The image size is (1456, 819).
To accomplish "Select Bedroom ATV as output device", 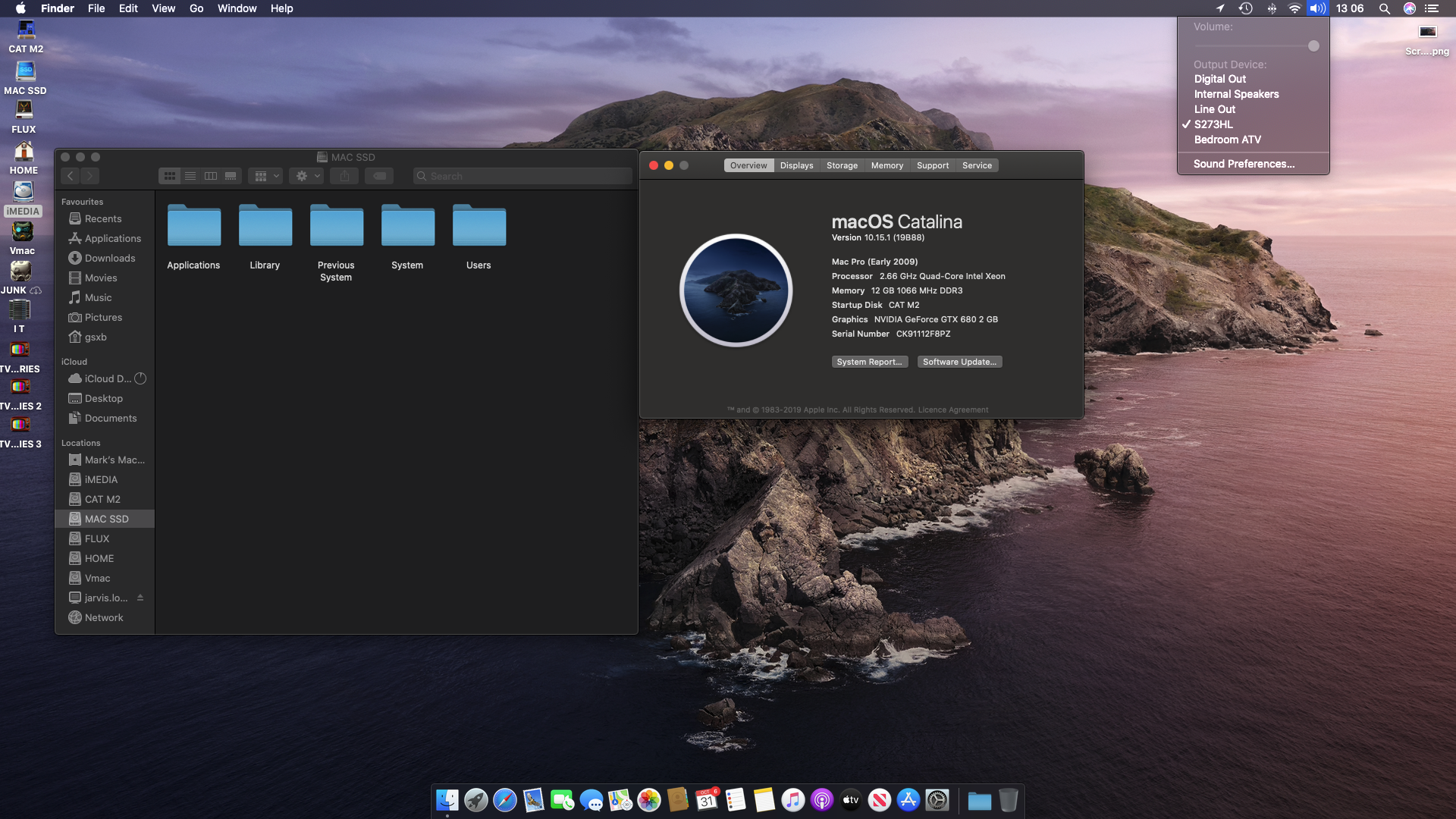I will point(1227,140).
